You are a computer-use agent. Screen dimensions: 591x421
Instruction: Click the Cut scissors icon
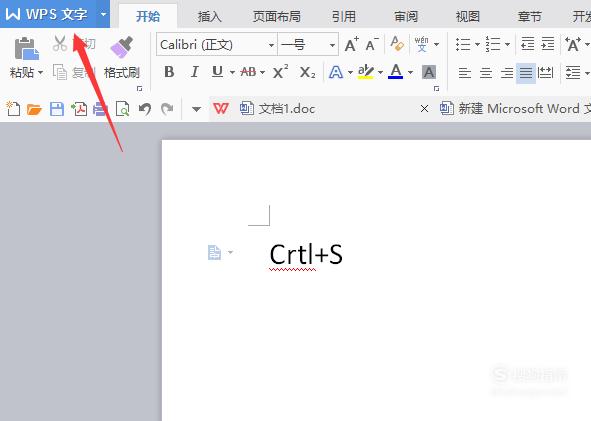click(x=60, y=43)
